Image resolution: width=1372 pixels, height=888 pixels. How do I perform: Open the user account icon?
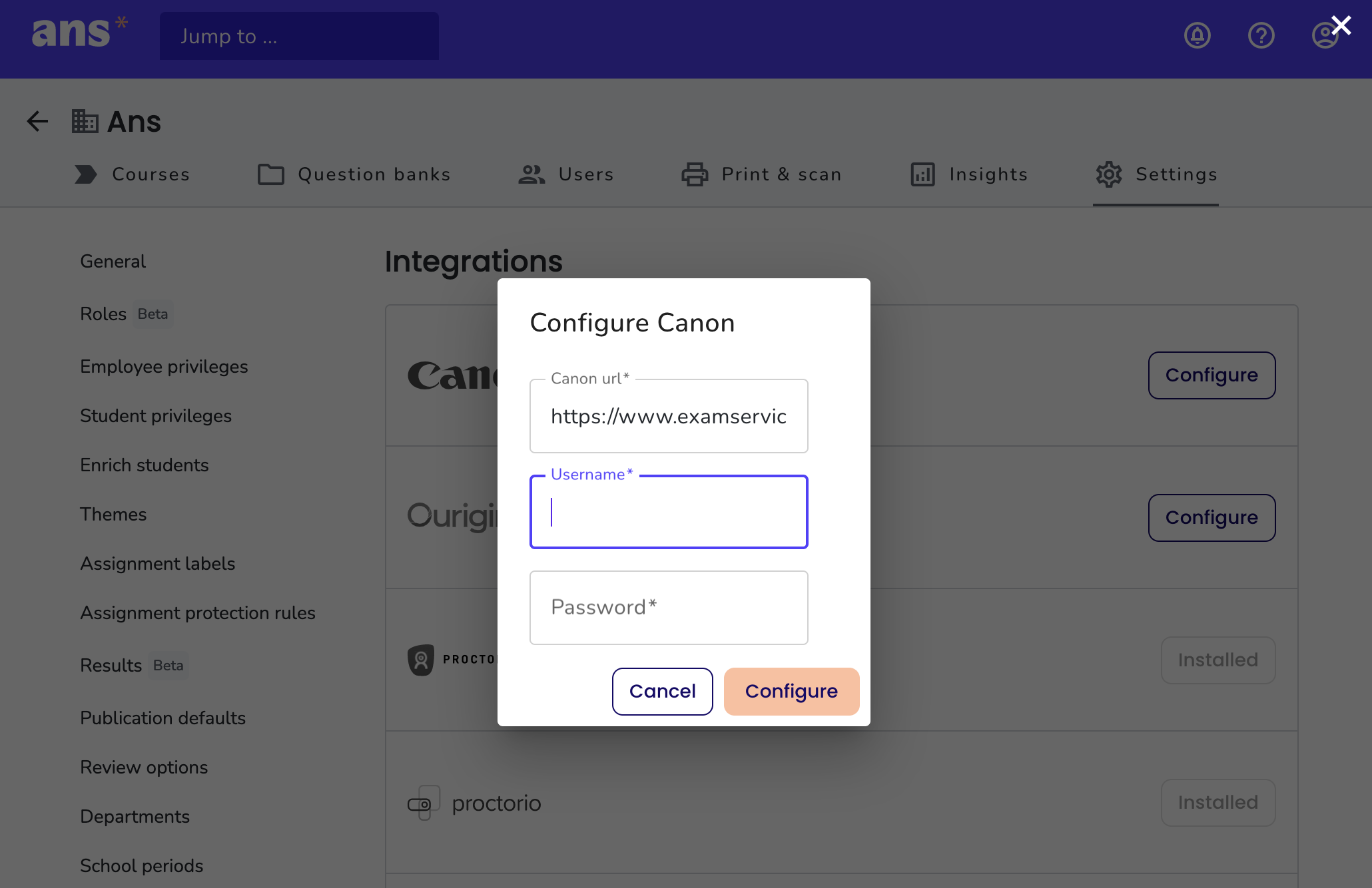(1324, 35)
